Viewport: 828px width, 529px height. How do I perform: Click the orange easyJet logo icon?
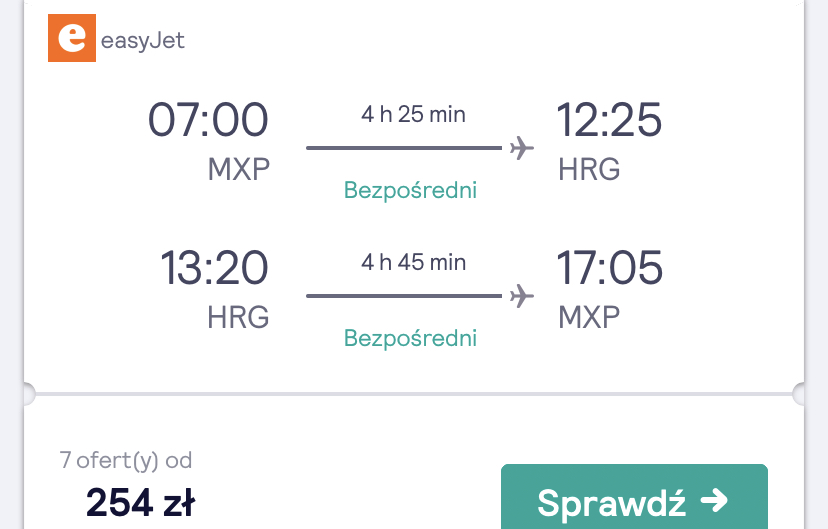pos(72,38)
